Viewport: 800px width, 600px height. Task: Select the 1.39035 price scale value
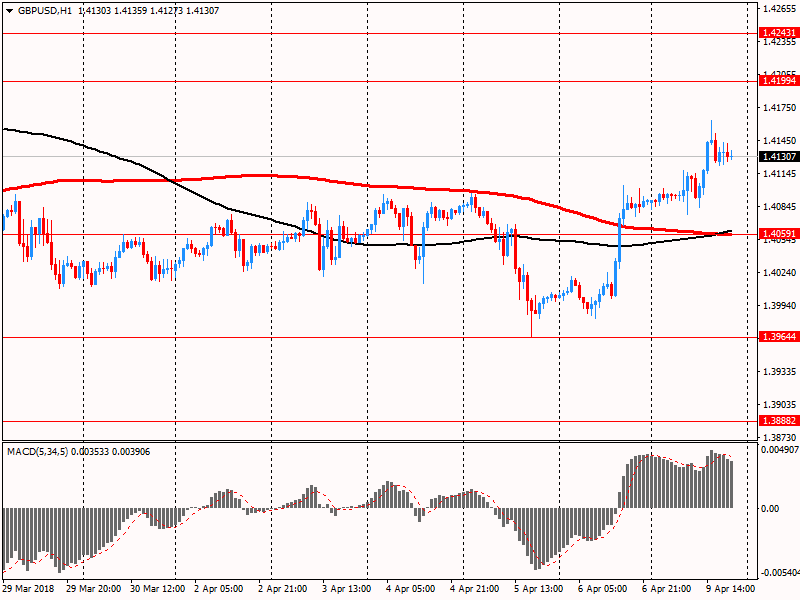tap(780, 405)
